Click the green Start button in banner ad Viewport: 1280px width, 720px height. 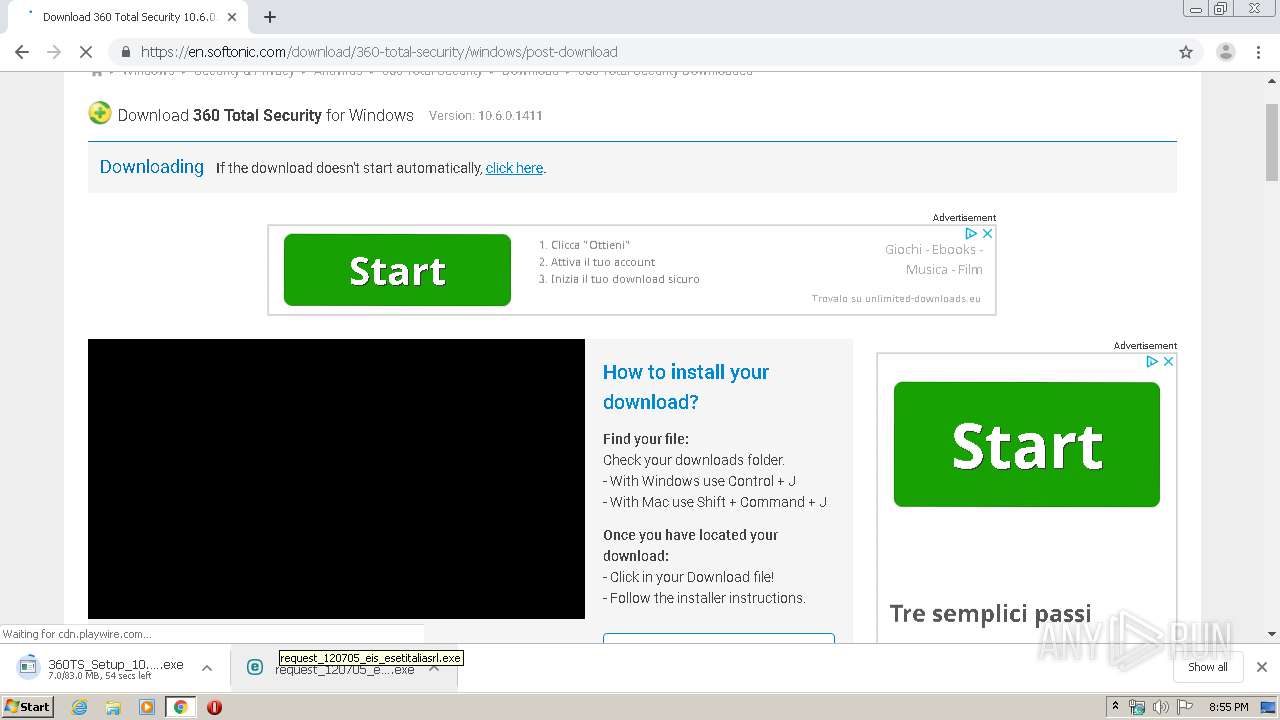click(397, 270)
